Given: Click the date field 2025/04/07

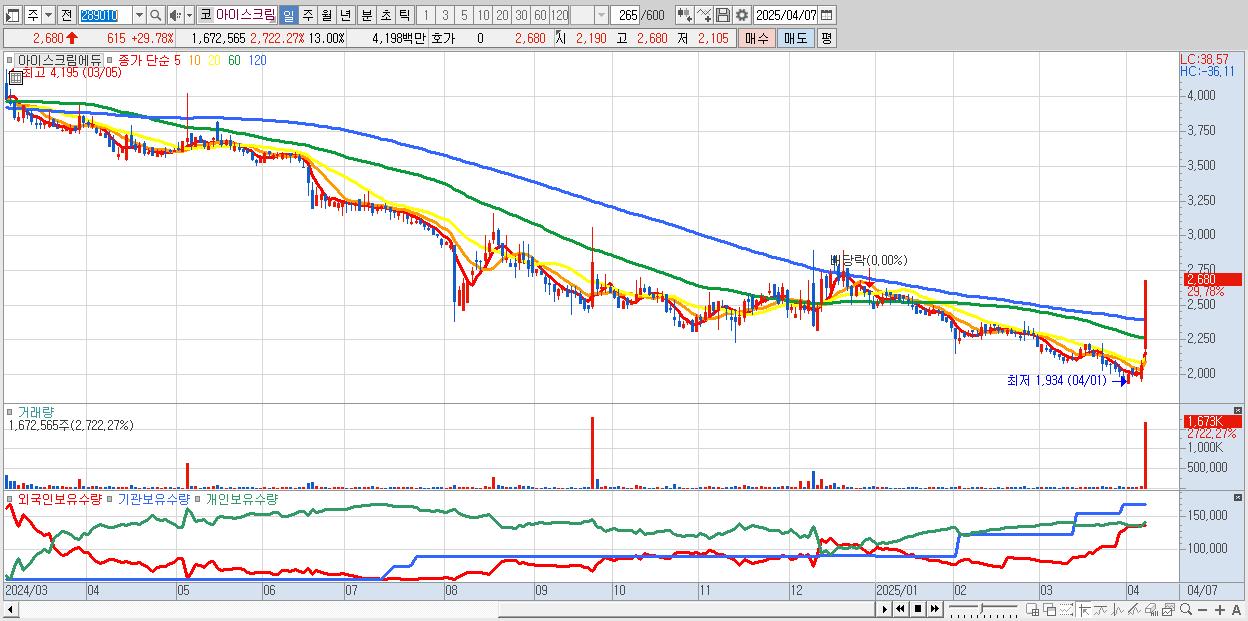Looking at the screenshot, I should pyautogui.click(x=787, y=15).
